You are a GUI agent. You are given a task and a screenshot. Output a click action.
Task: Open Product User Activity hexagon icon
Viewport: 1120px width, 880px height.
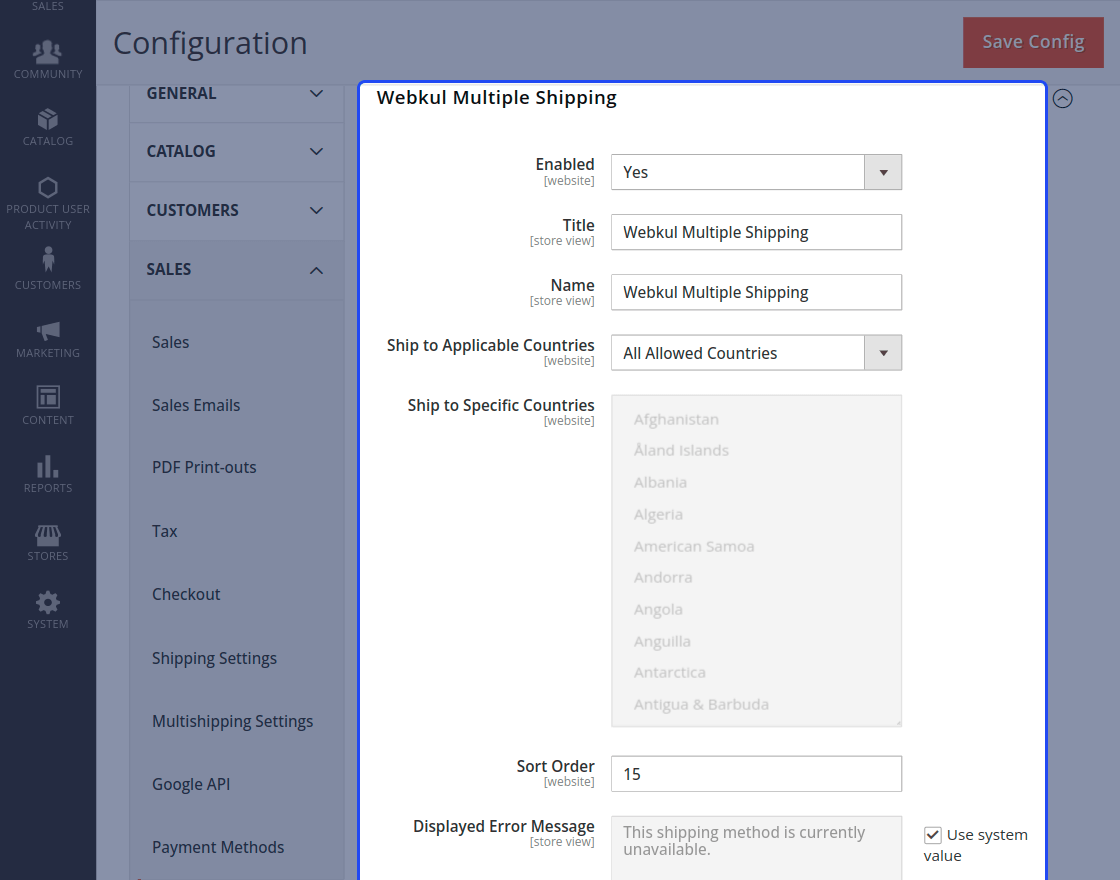pyautogui.click(x=48, y=187)
